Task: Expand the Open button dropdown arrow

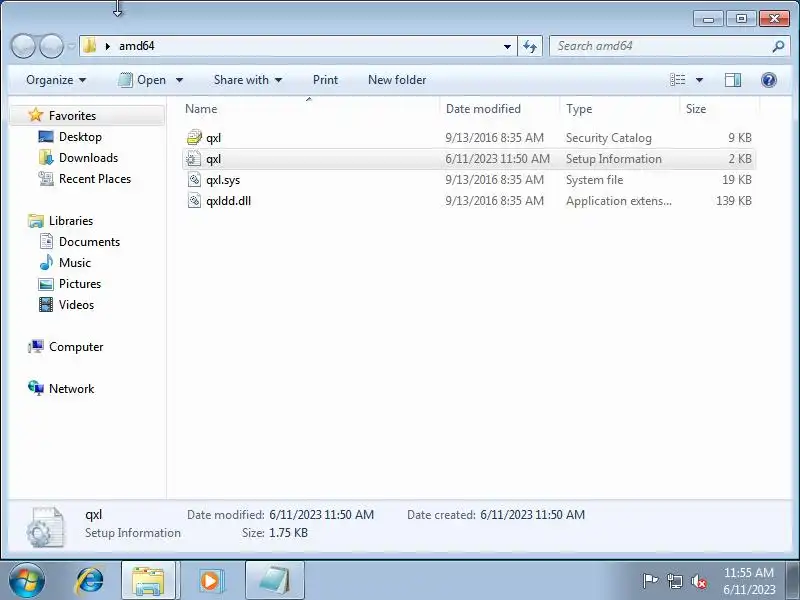Action: click(179, 80)
